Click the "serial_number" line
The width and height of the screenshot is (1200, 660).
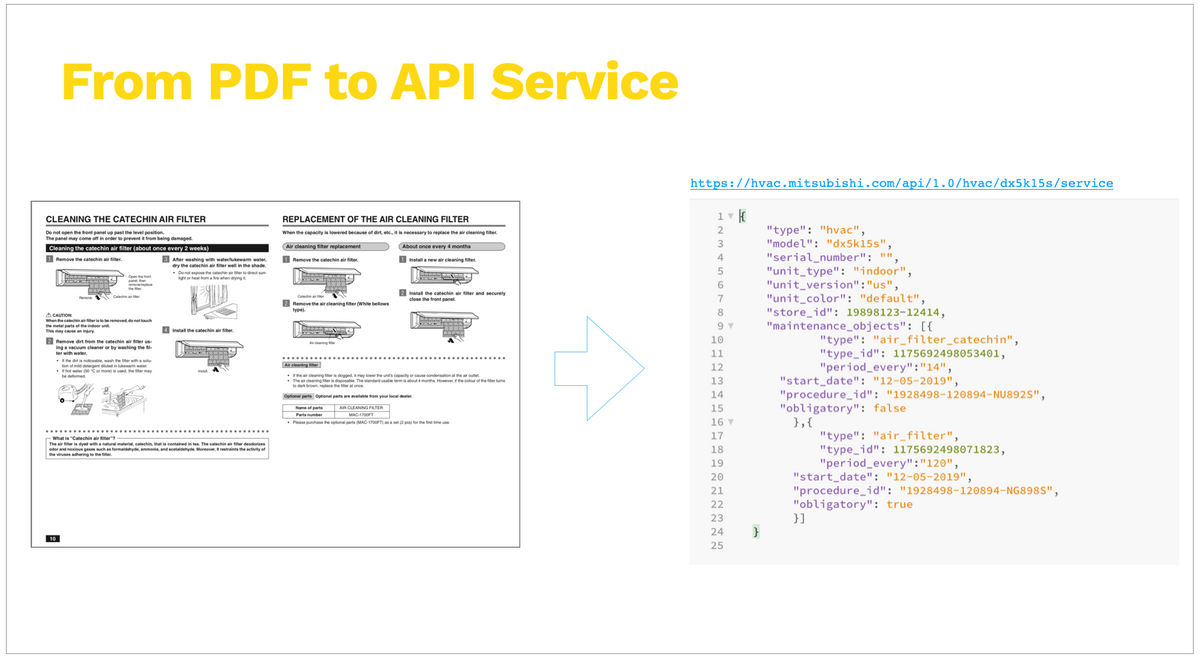[x=834, y=257]
